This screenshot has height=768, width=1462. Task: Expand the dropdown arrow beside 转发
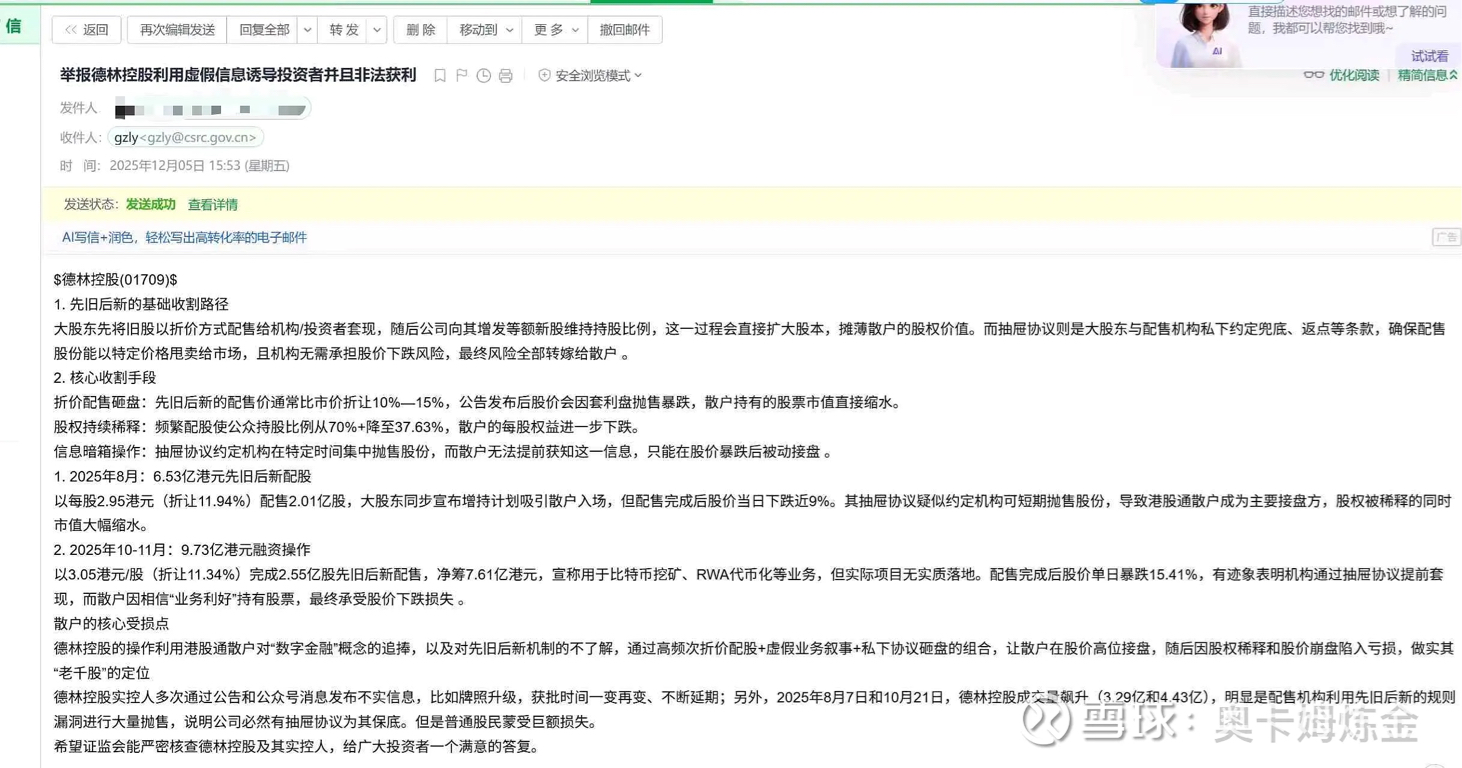[377, 30]
